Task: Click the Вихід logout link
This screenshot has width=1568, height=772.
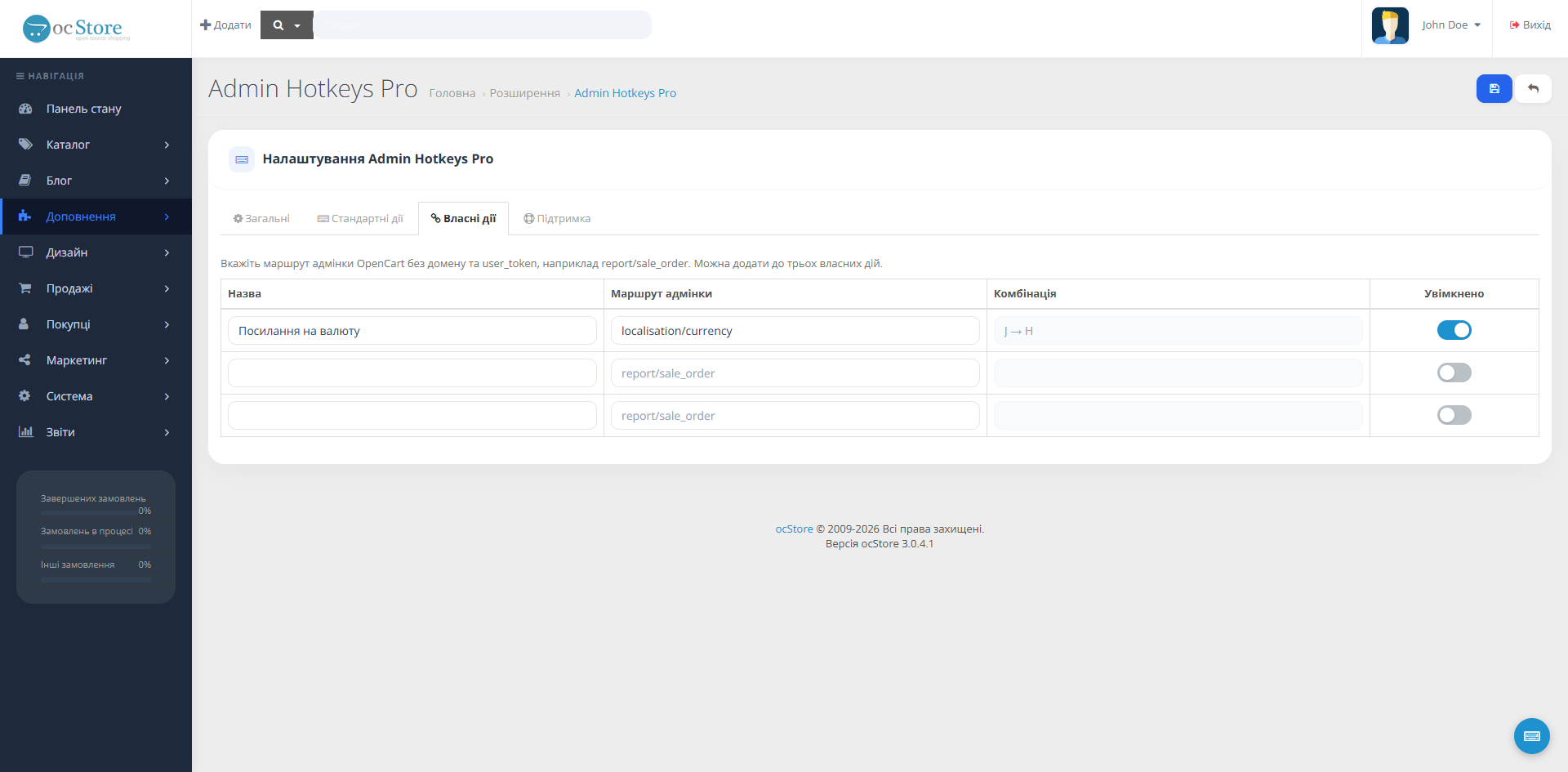Action: pyautogui.click(x=1530, y=25)
